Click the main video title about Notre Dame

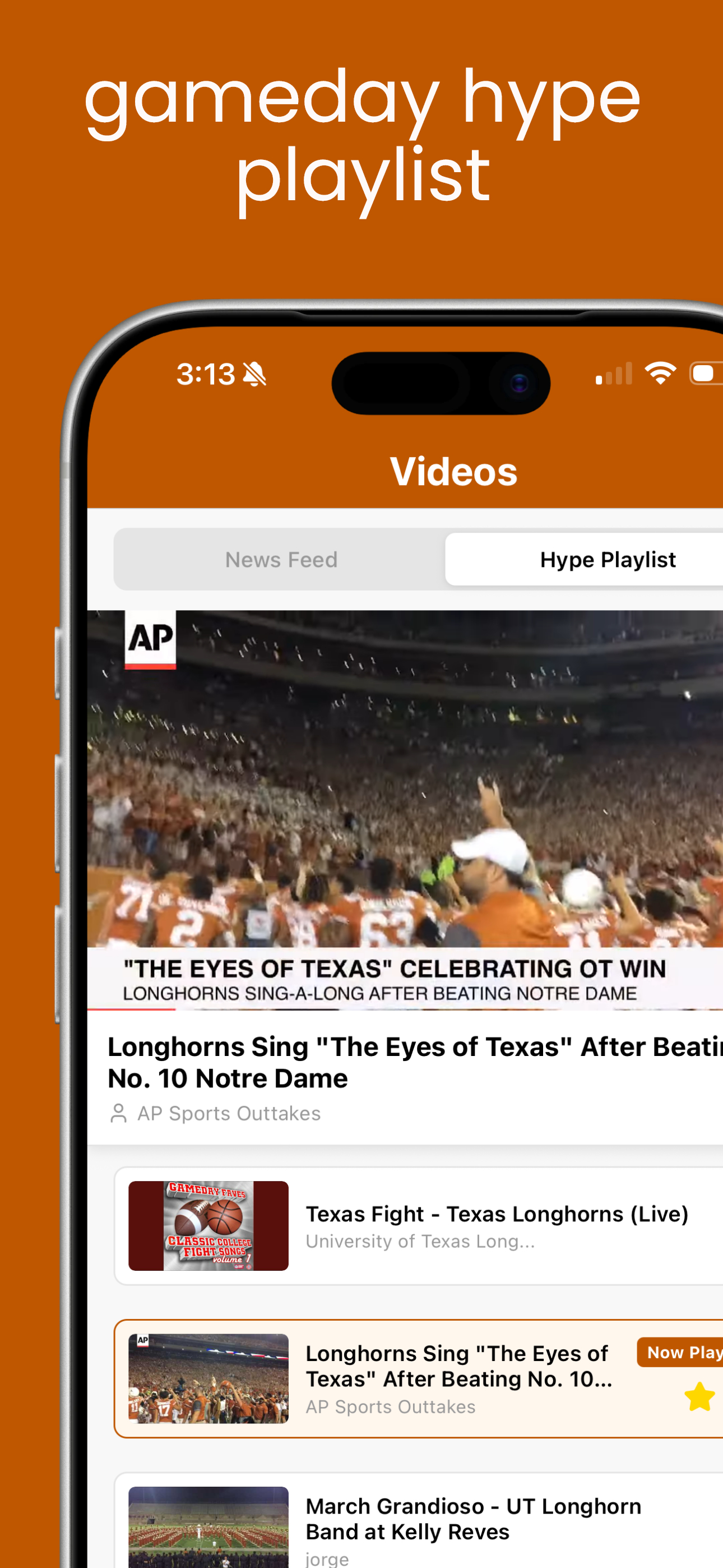tap(415, 1062)
